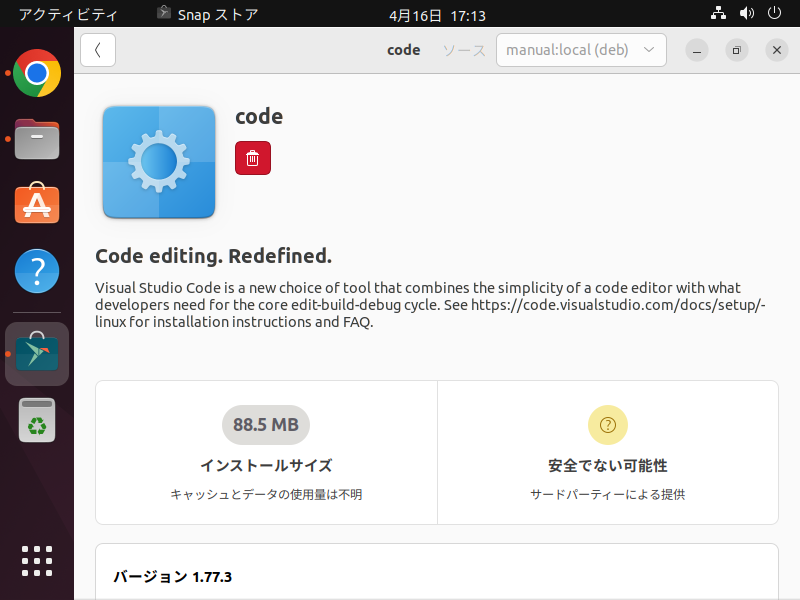The width and height of the screenshot is (800, 600).
Task: Click the volume speaker icon
Action: (x=746, y=13)
